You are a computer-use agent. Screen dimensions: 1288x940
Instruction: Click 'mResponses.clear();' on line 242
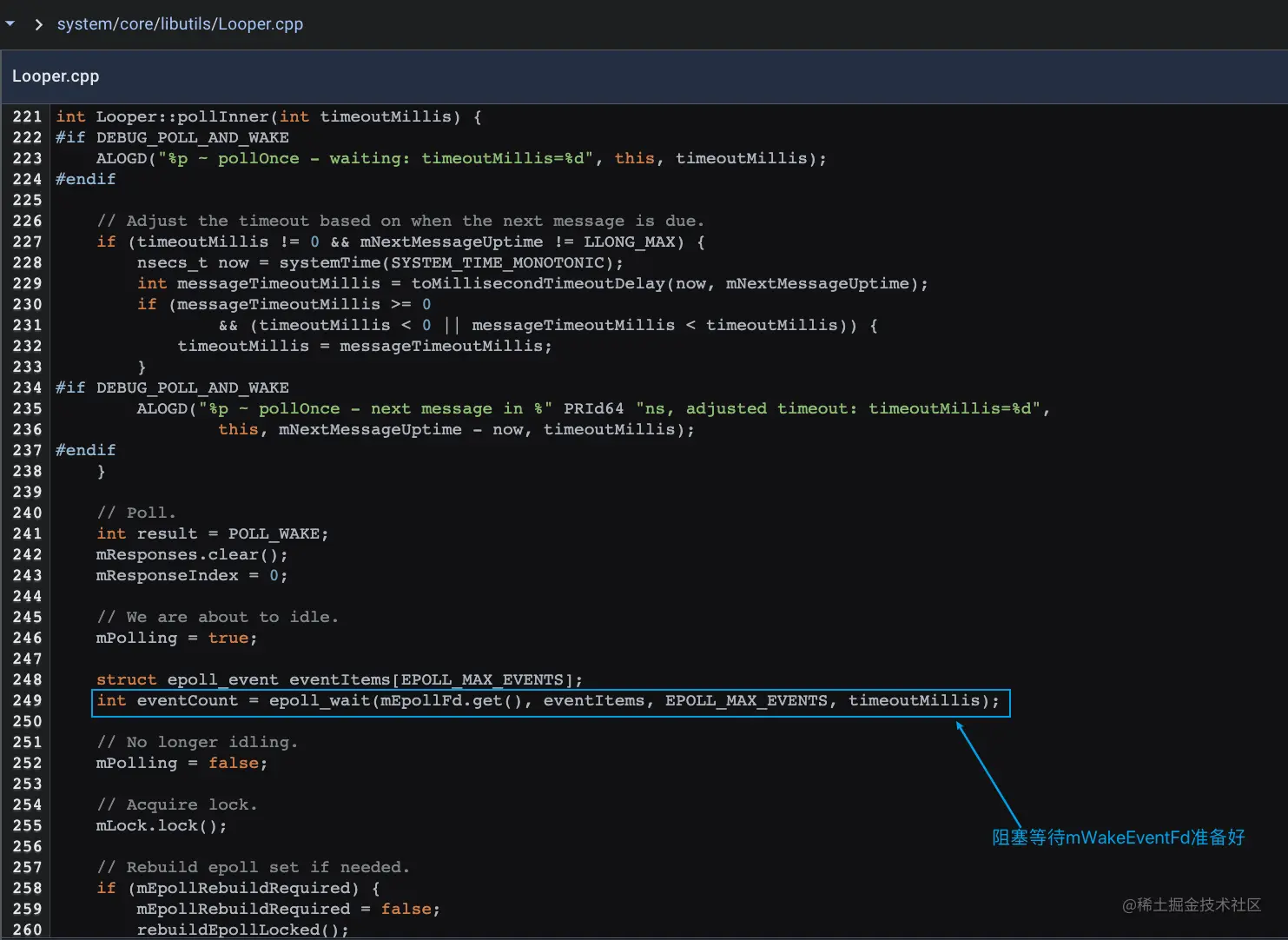point(192,554)
